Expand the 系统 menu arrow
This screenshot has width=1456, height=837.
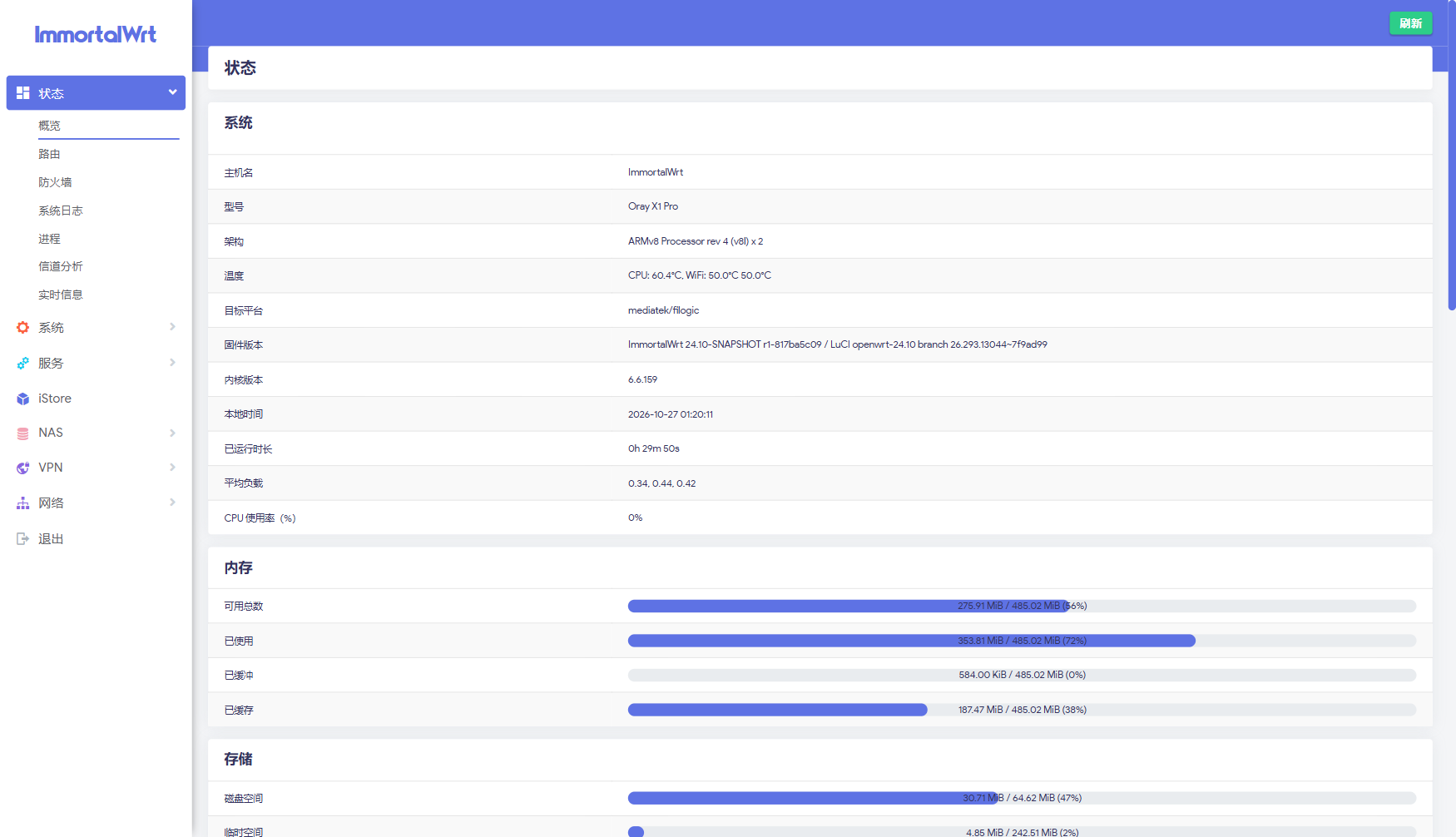tap(172, 327)
